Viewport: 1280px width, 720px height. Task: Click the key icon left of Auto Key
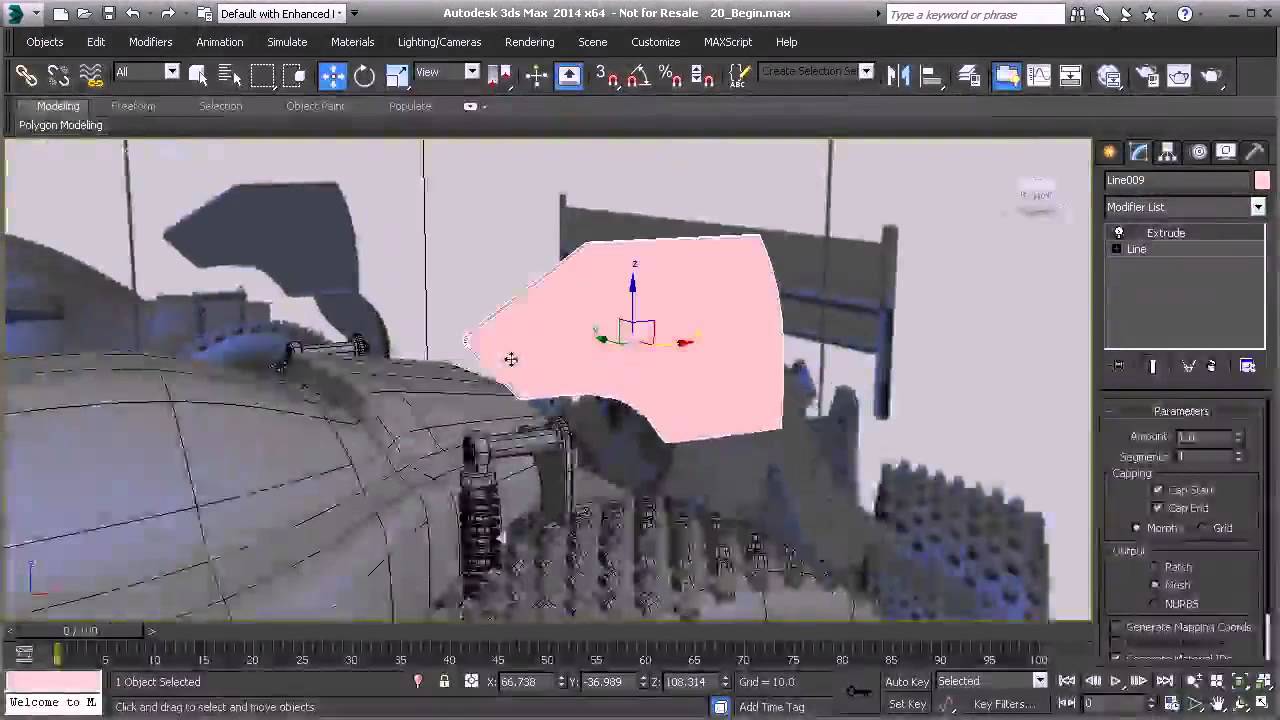(x=858, y=691)
